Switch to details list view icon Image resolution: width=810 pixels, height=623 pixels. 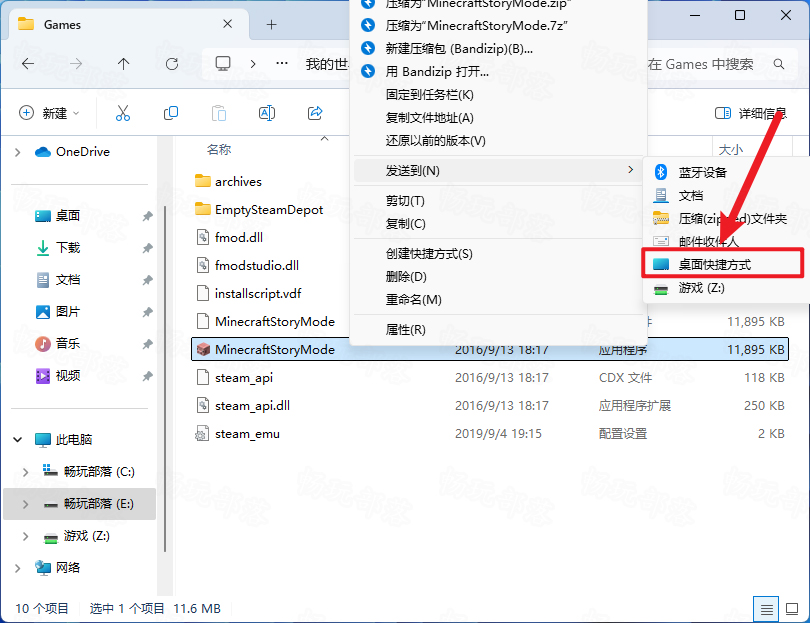pyautogui.click(x=767, y=610)
